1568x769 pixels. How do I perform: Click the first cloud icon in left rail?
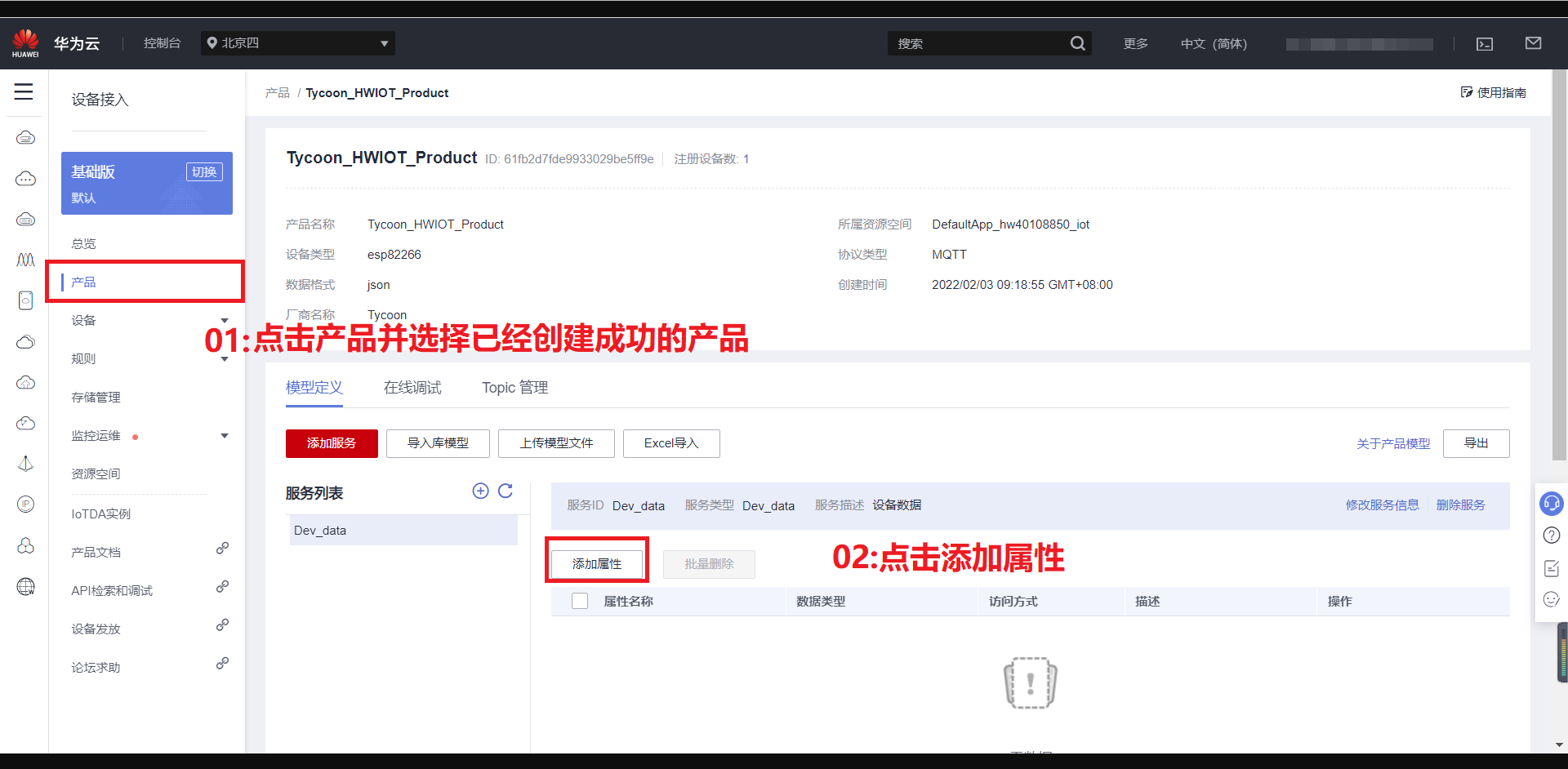point(25,137)
